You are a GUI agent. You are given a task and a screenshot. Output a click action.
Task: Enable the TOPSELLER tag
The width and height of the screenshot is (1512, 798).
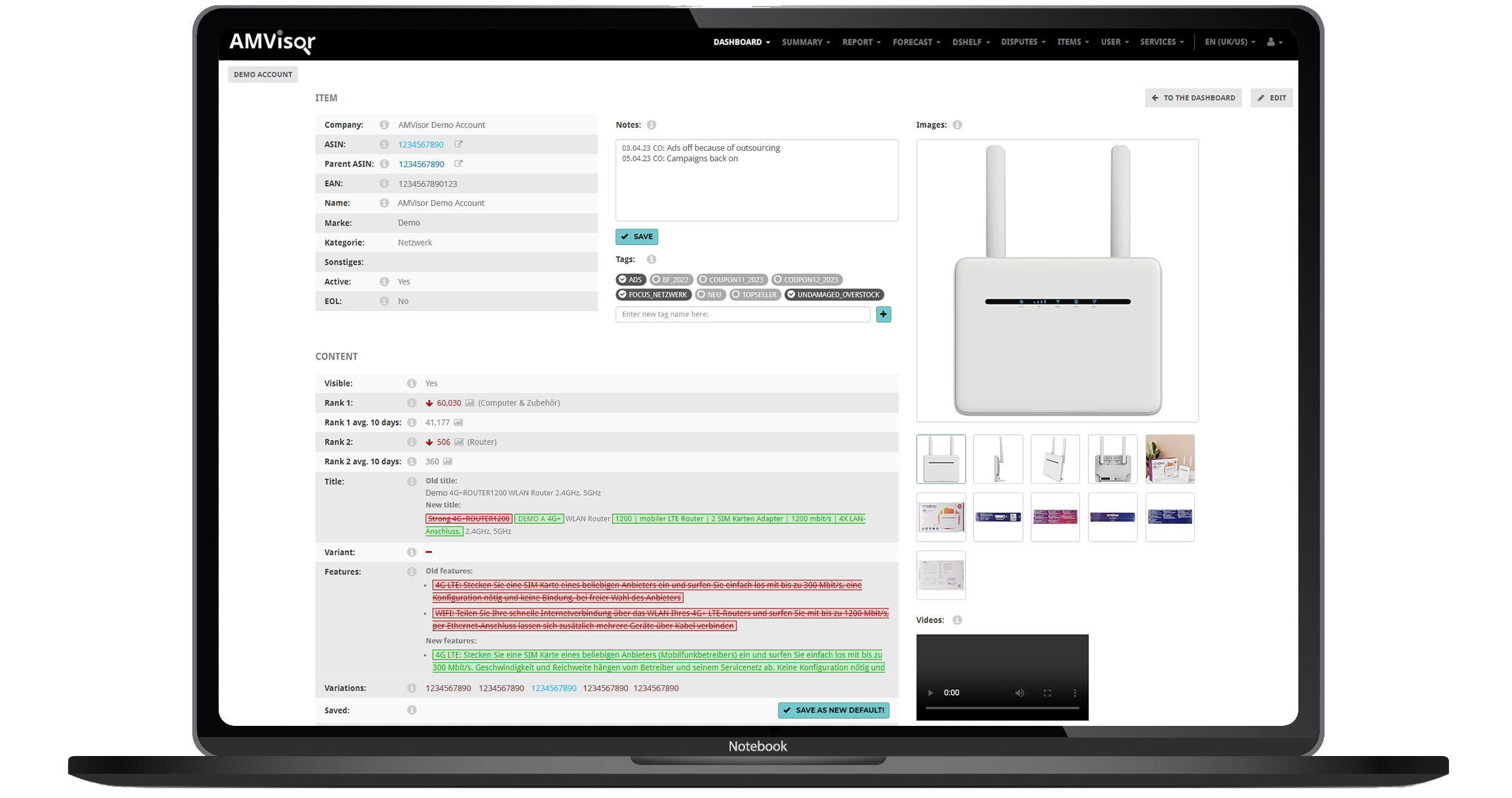(x=754, y=294)
